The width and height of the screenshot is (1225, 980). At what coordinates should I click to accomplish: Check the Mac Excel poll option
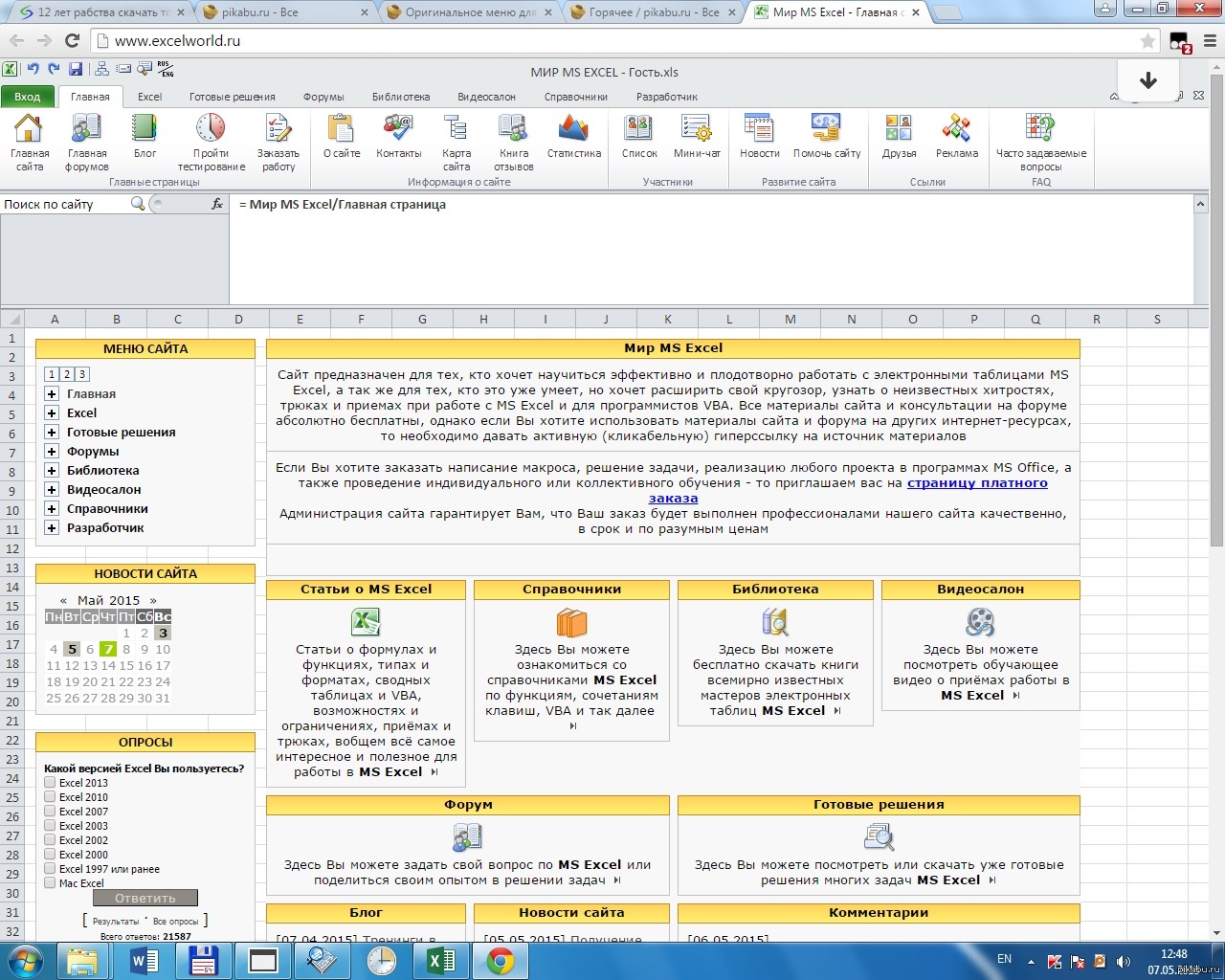tap(50, 882)
